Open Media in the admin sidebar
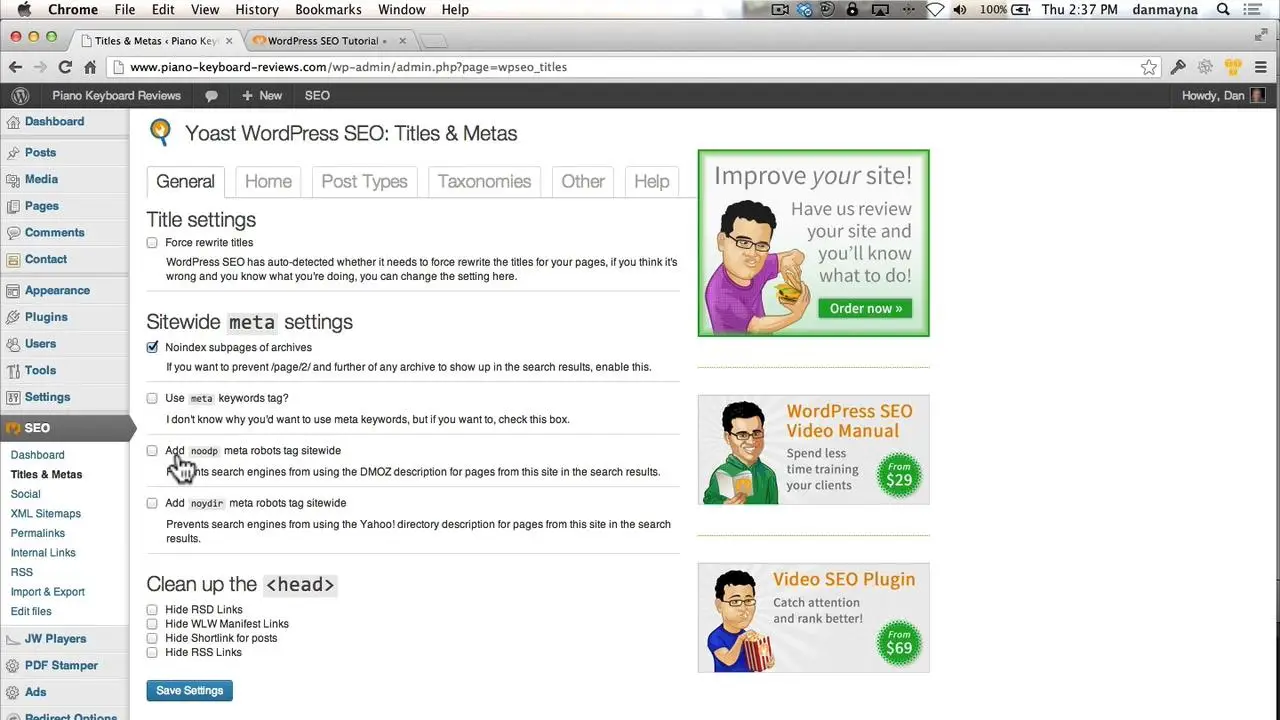The image size is (1280, 720). [x=41, y=179]
